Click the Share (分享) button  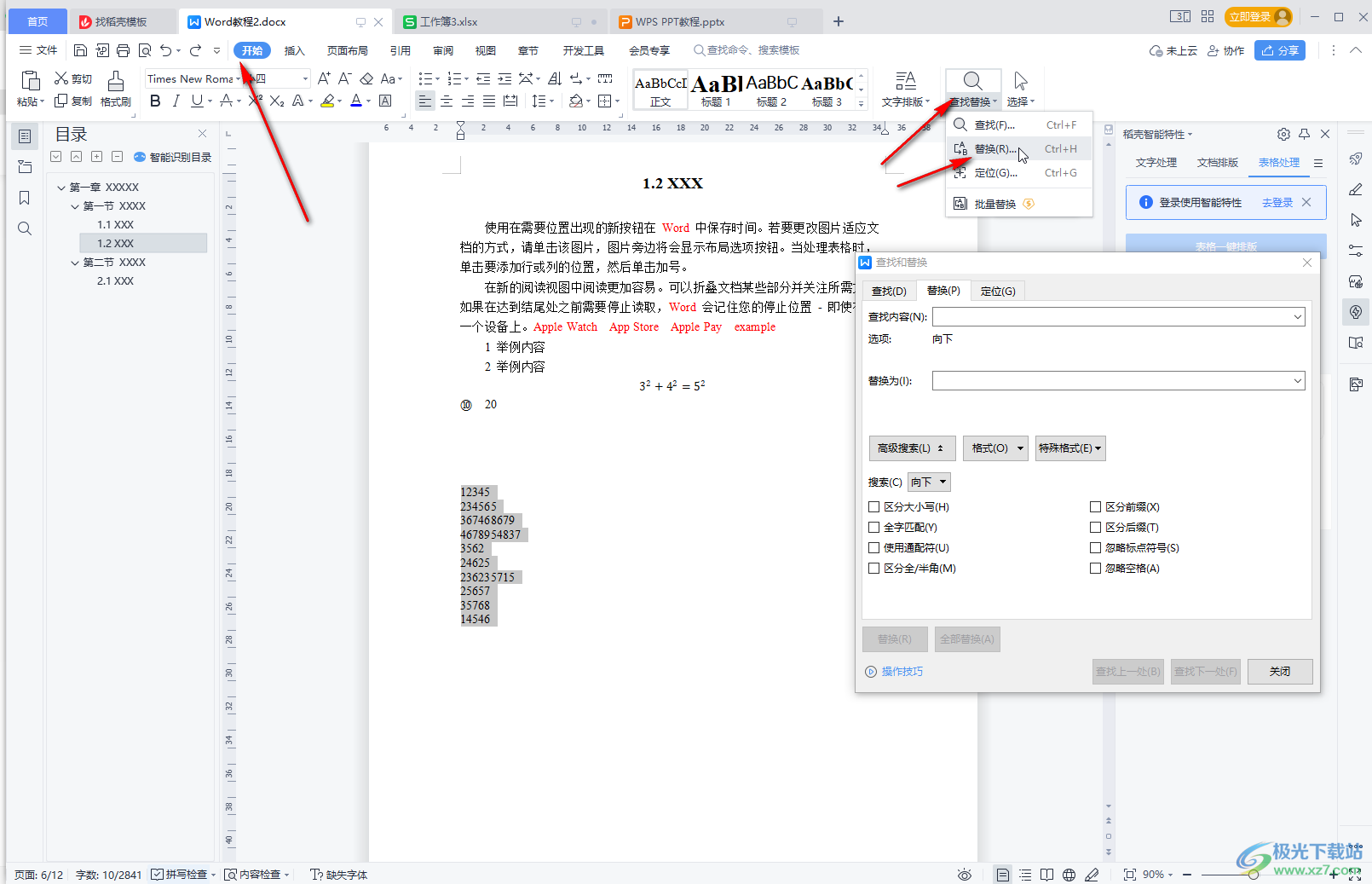pyautogui.click(x=1280, y=50)
